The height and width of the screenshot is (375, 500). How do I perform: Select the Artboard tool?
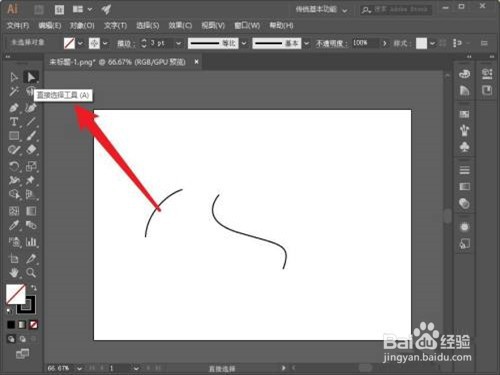pos(14,258)
